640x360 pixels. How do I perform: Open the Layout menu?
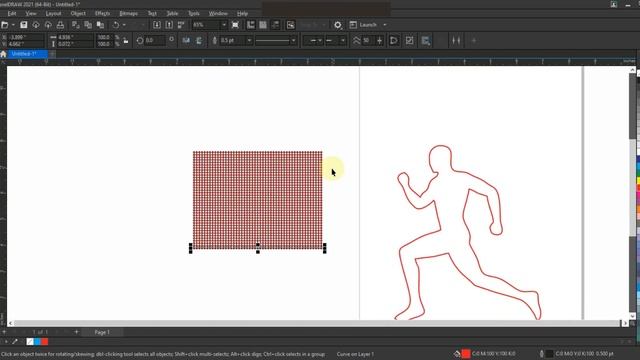pyautogui.click(x=53, y=13)
